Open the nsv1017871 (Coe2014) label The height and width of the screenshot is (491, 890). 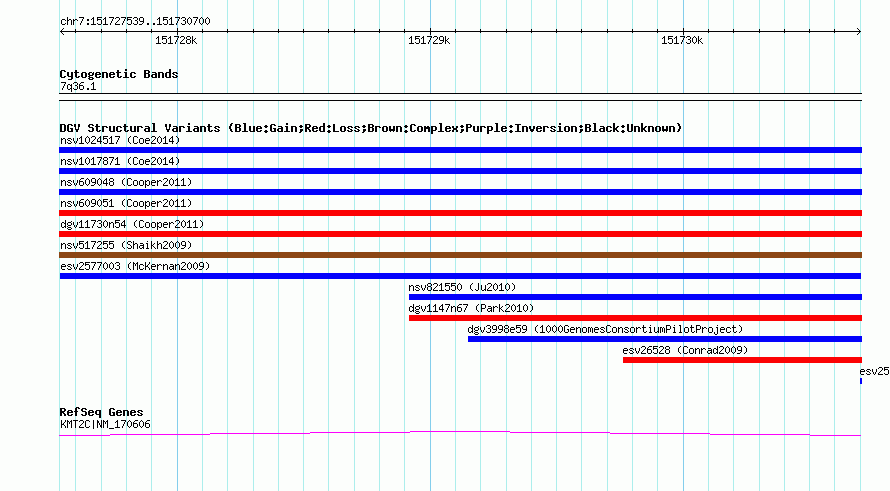coord(120,161)
